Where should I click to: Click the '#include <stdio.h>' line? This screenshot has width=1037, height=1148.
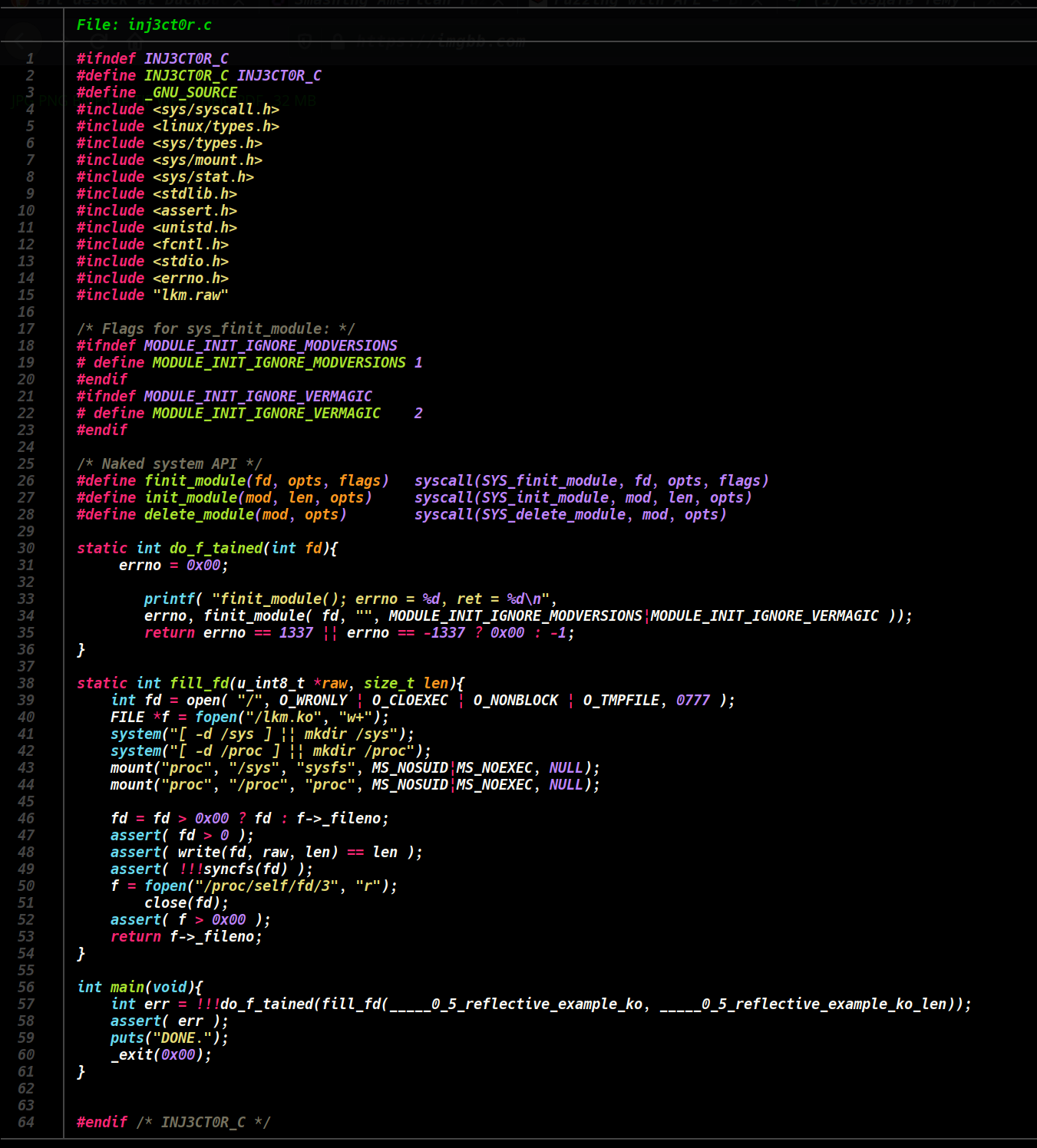tap(153, 261)
